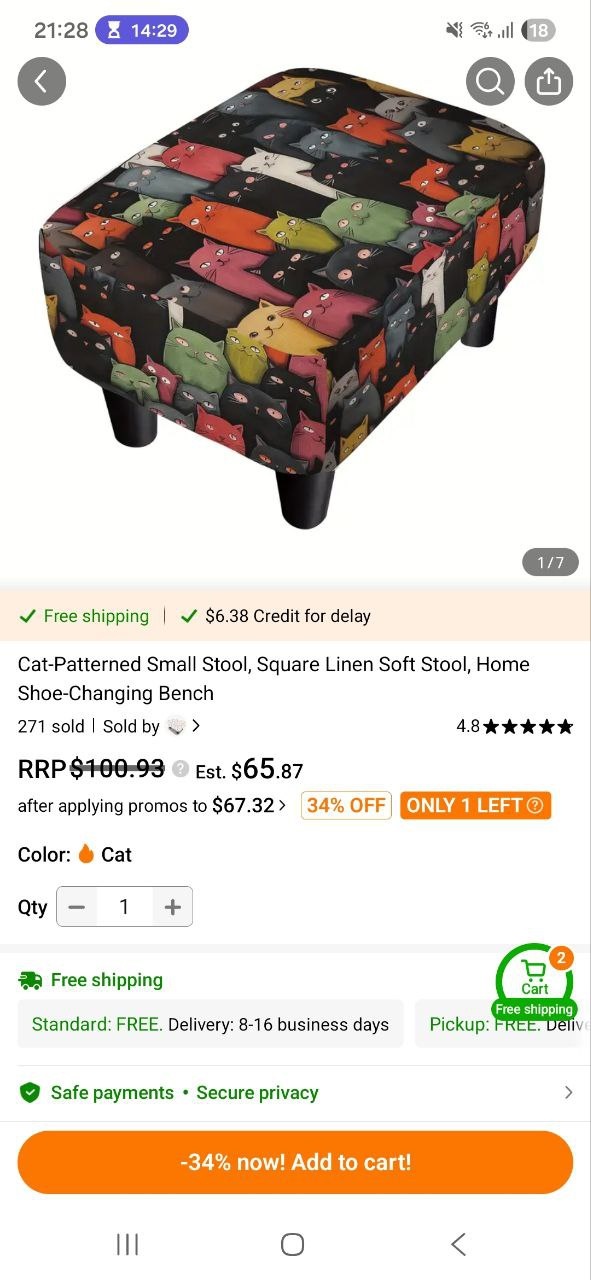Expand promo price $67.32 chevron
The width and height of the screenshot is (591, 1280).
(283, 805)
